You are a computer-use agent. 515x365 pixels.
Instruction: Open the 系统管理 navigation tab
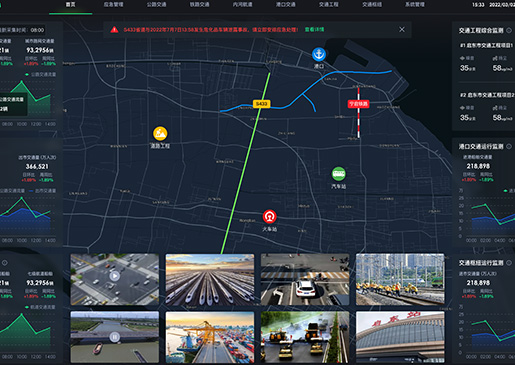coord(415,5)
